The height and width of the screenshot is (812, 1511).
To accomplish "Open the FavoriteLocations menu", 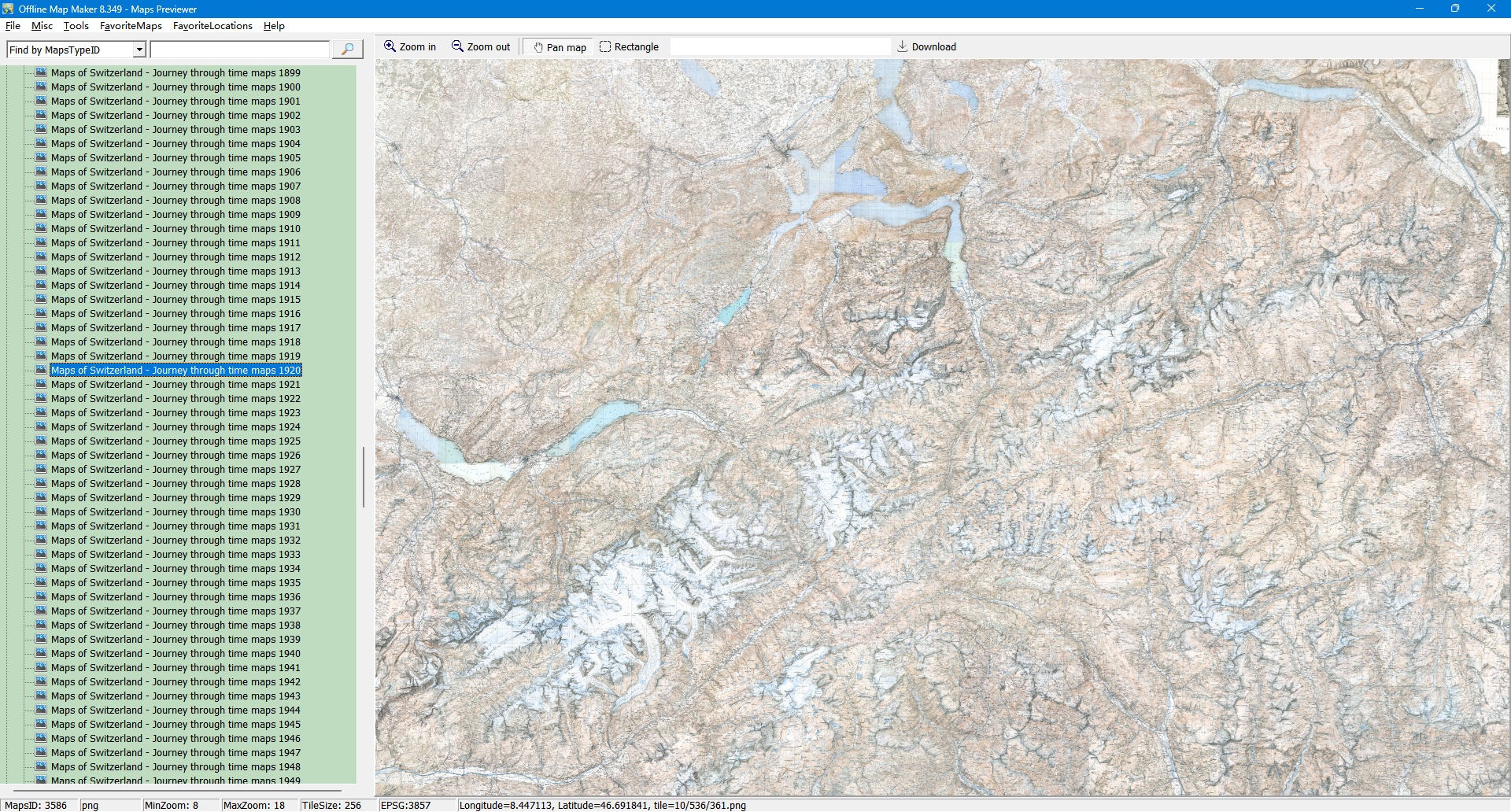I will click(212, 26).
